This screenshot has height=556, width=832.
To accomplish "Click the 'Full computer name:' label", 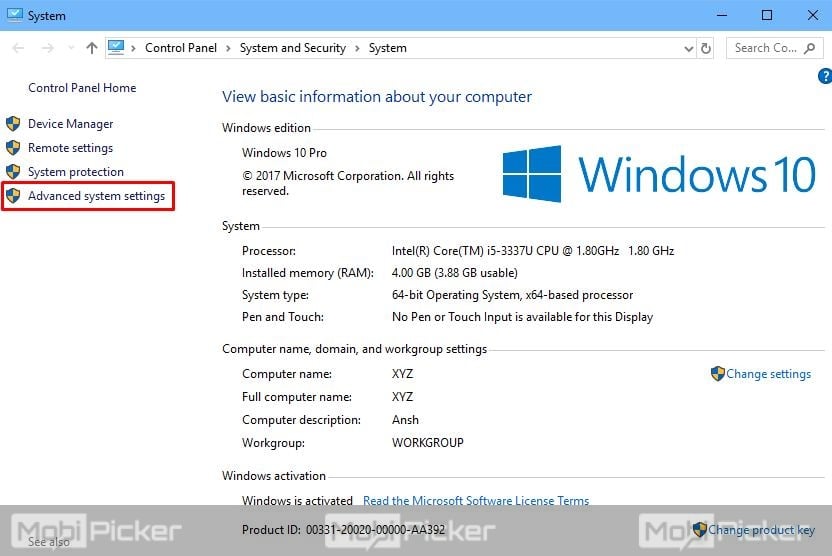I will pos(297,397).
